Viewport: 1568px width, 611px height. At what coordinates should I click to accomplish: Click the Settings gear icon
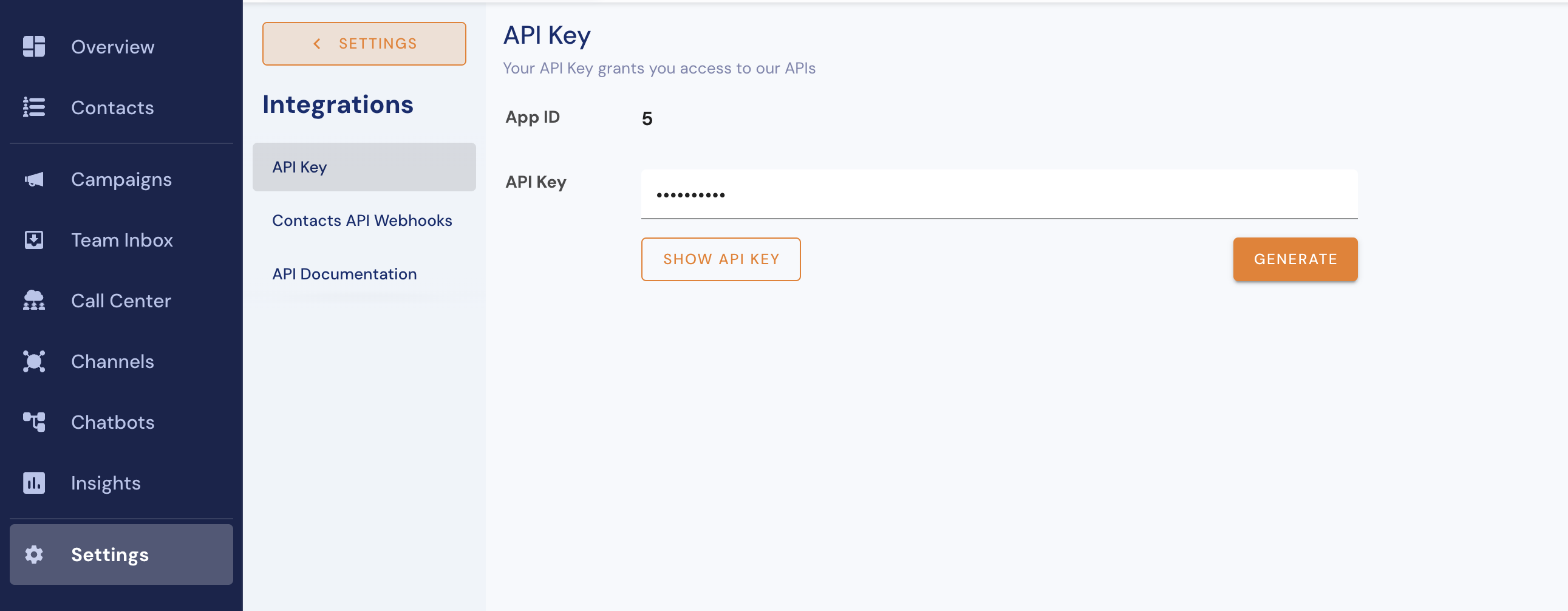34,555
